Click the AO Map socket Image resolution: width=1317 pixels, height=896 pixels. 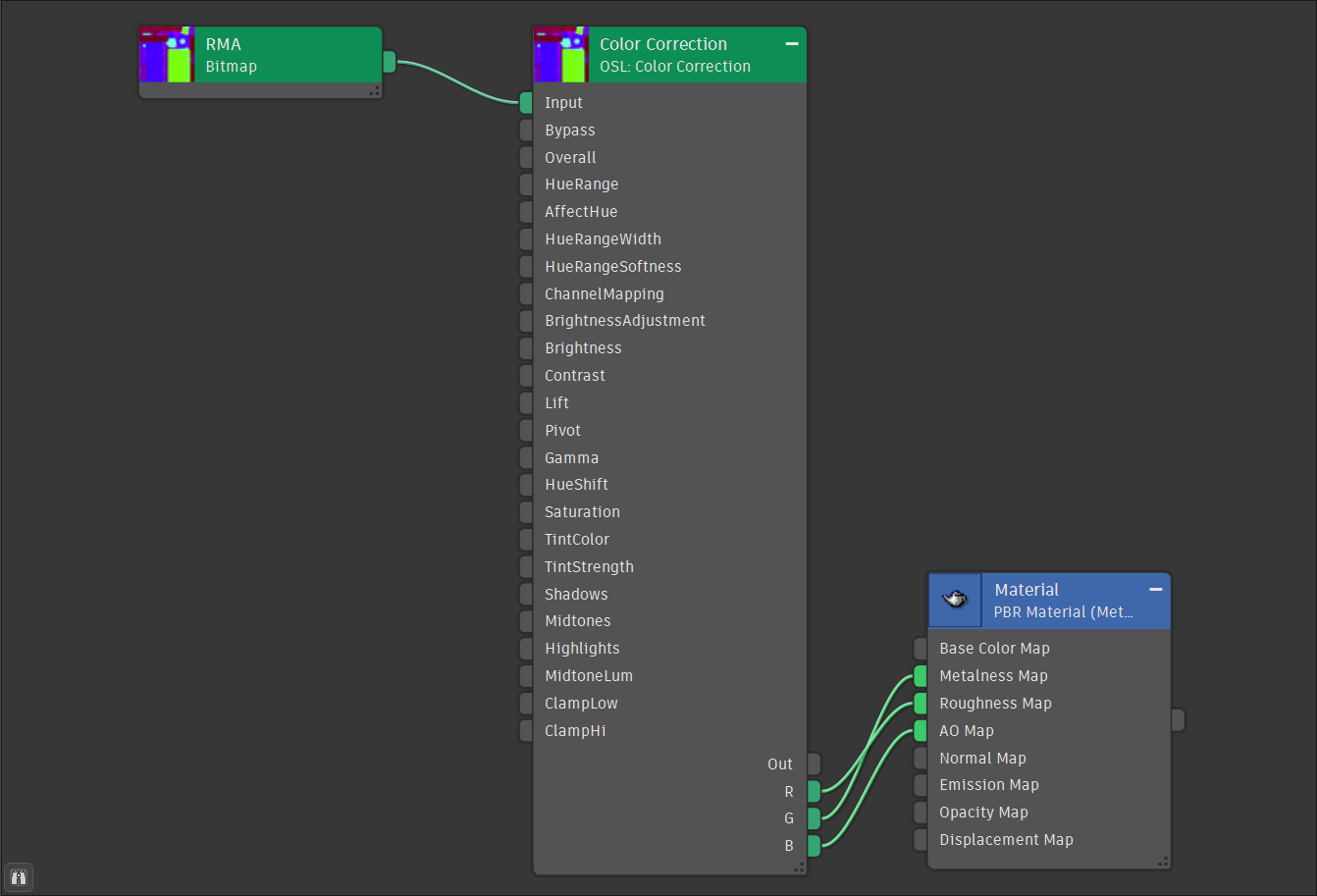coord(921,730)
